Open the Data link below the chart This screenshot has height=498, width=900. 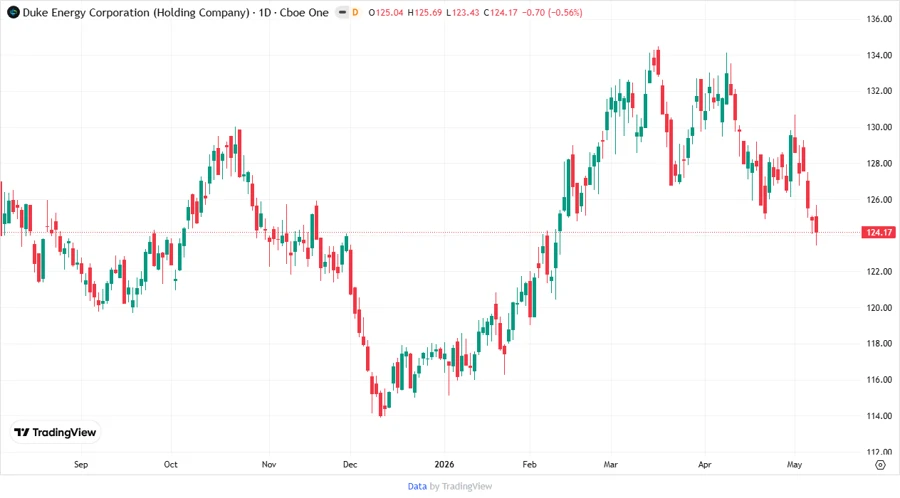(x=417, y=487)
